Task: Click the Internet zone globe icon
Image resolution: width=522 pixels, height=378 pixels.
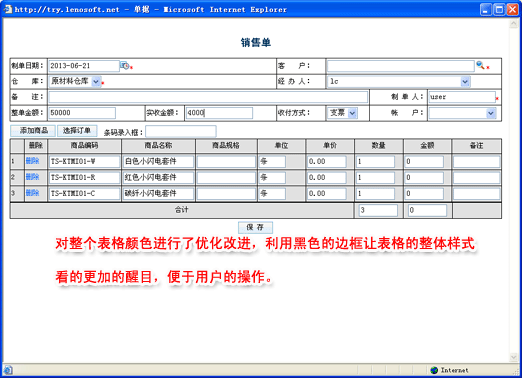Action: pyautogui.click(x=434, y=370)
